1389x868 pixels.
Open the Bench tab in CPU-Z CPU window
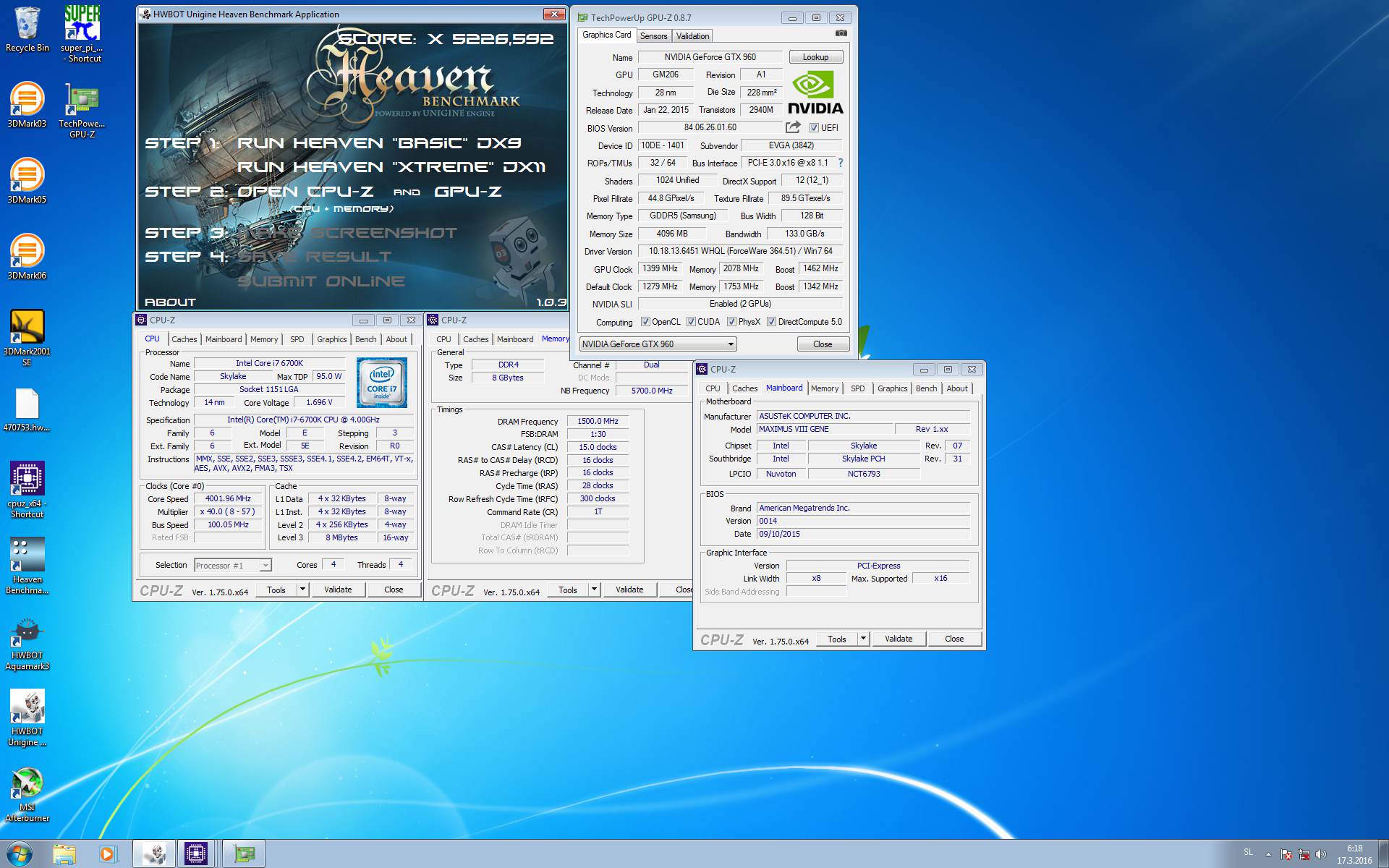coord(365,339)
